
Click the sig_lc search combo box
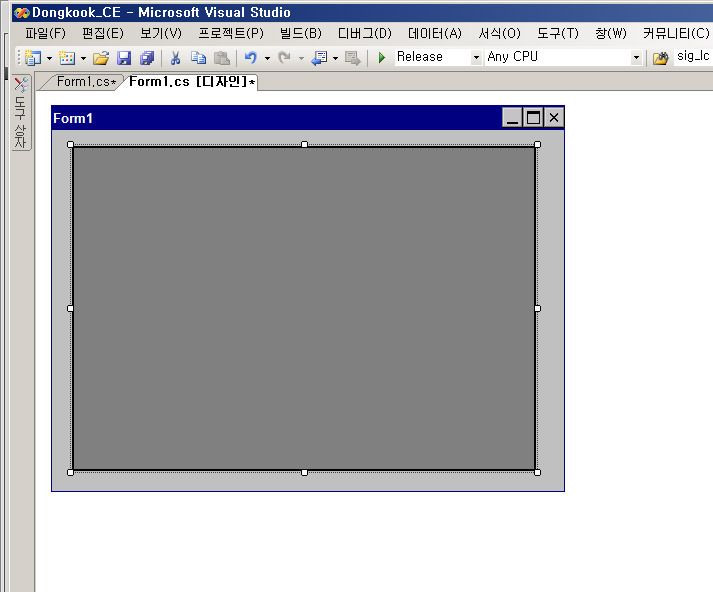[x=693, y=56]
